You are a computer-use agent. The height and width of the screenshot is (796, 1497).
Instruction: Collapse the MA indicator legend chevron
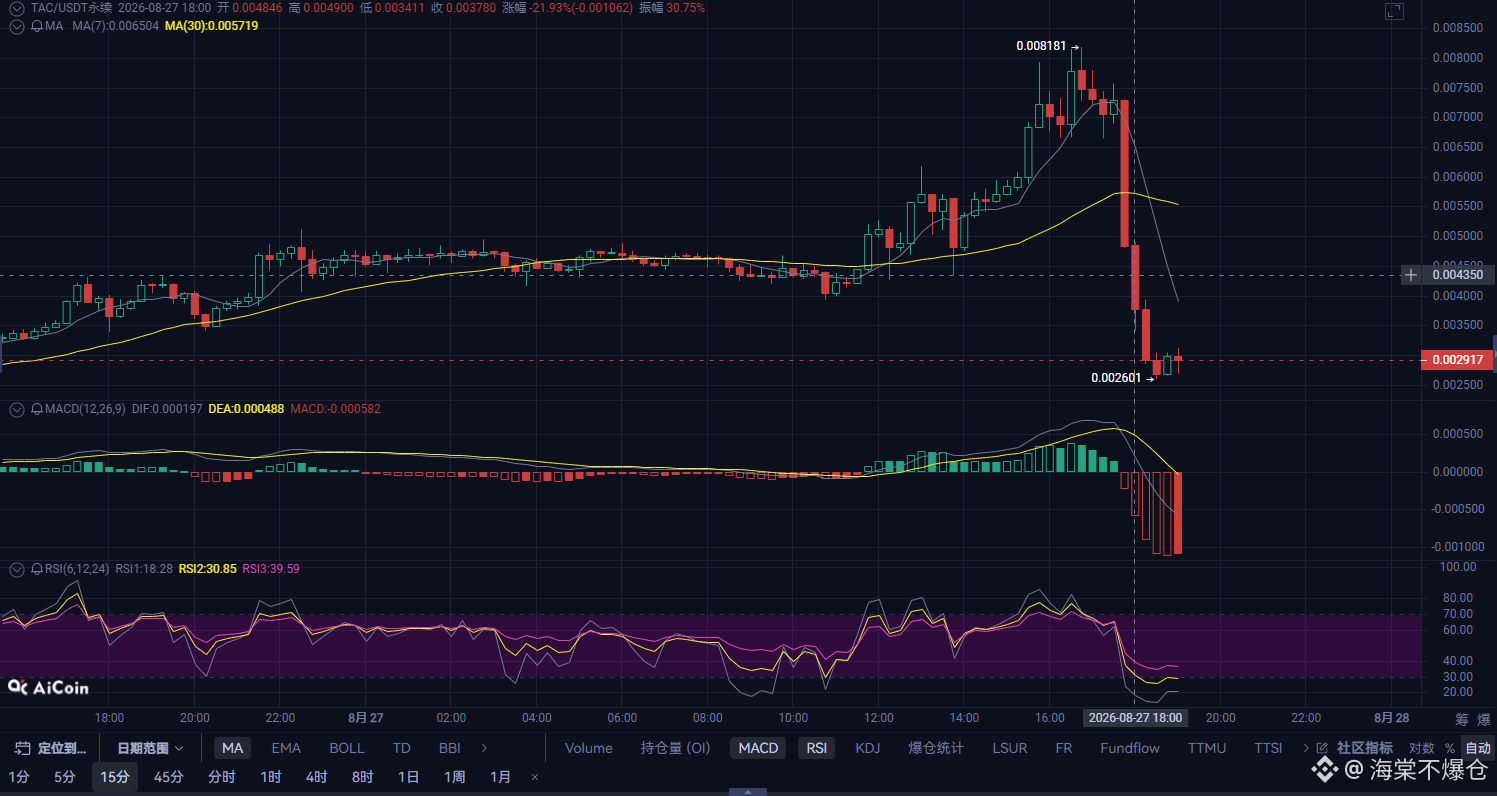(16, 26)
